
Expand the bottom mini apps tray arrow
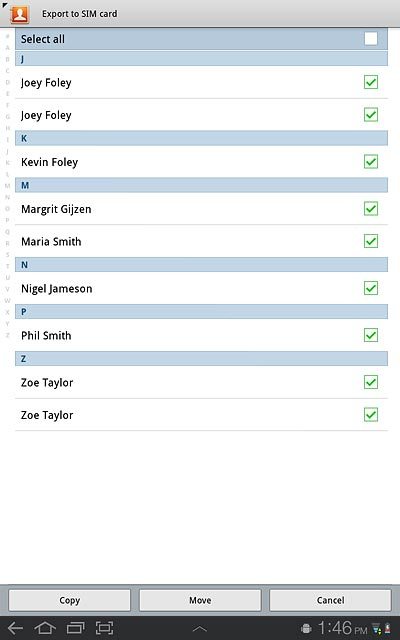200,629
